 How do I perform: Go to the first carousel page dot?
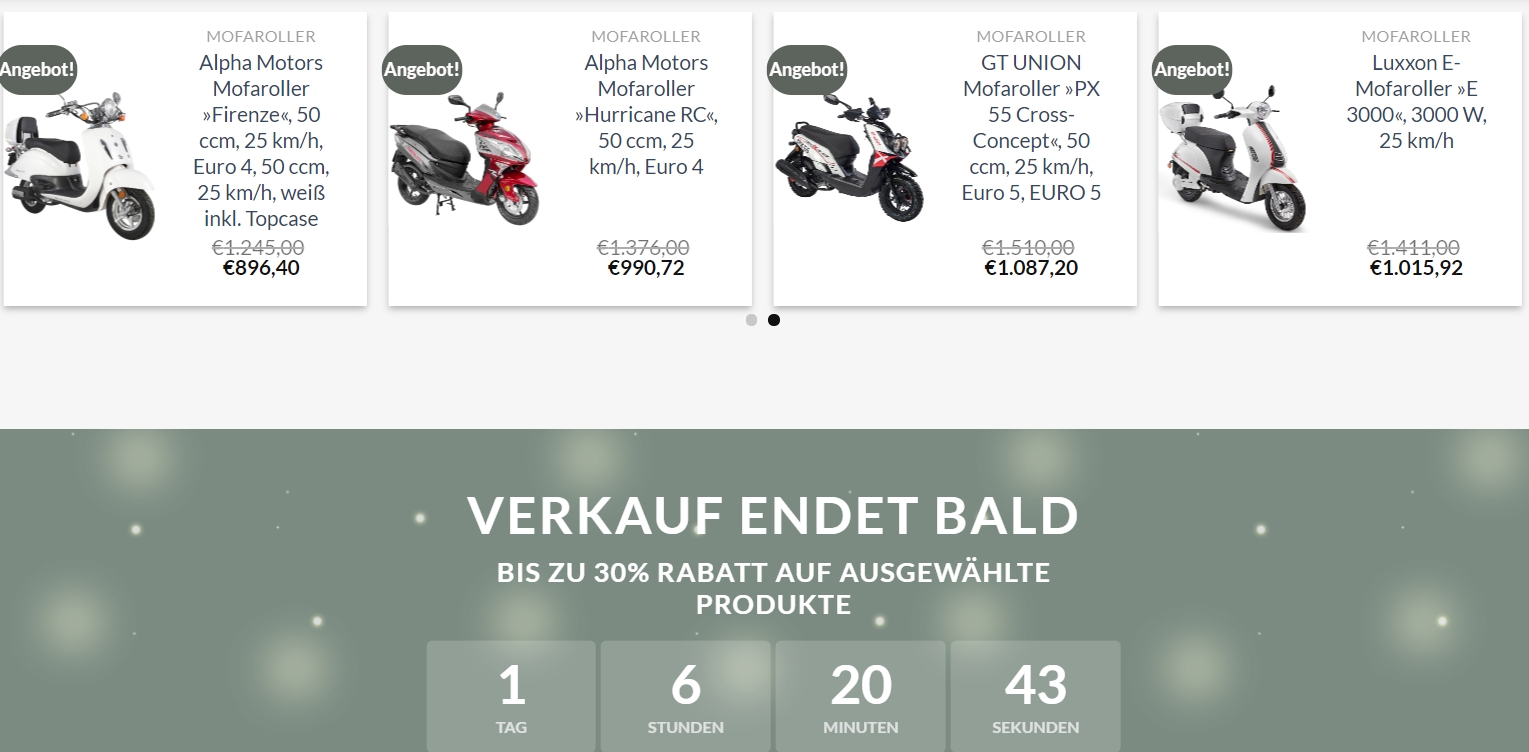[x=751, y=320]
